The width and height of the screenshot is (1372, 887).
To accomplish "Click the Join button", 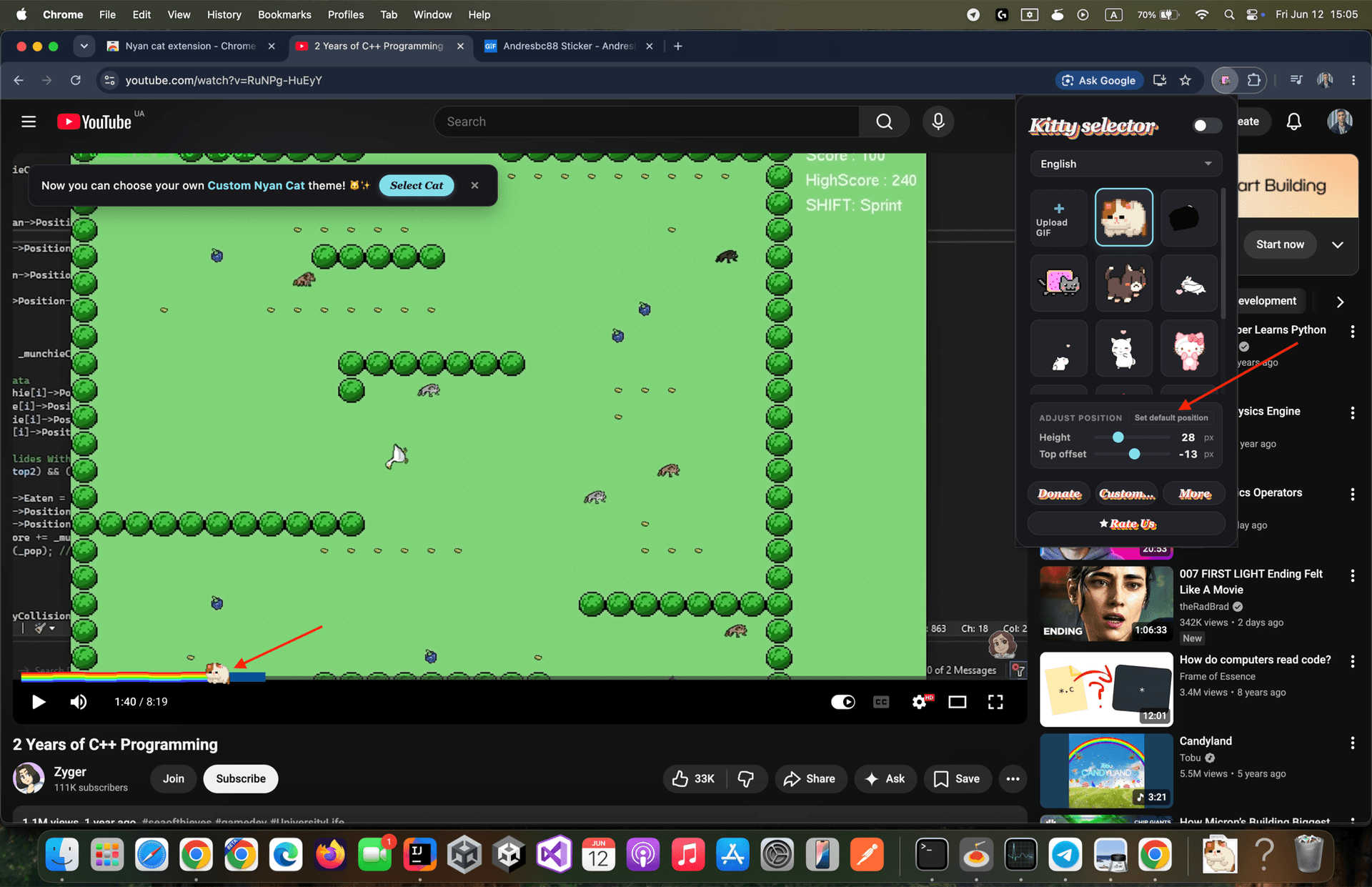I will pos(174,778).
